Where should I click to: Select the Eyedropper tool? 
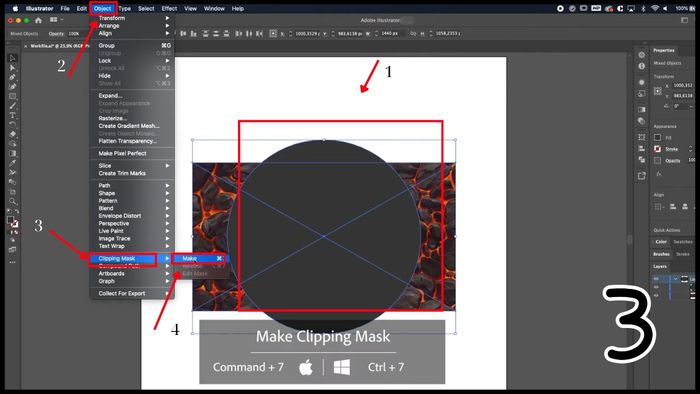click(12, 163)
